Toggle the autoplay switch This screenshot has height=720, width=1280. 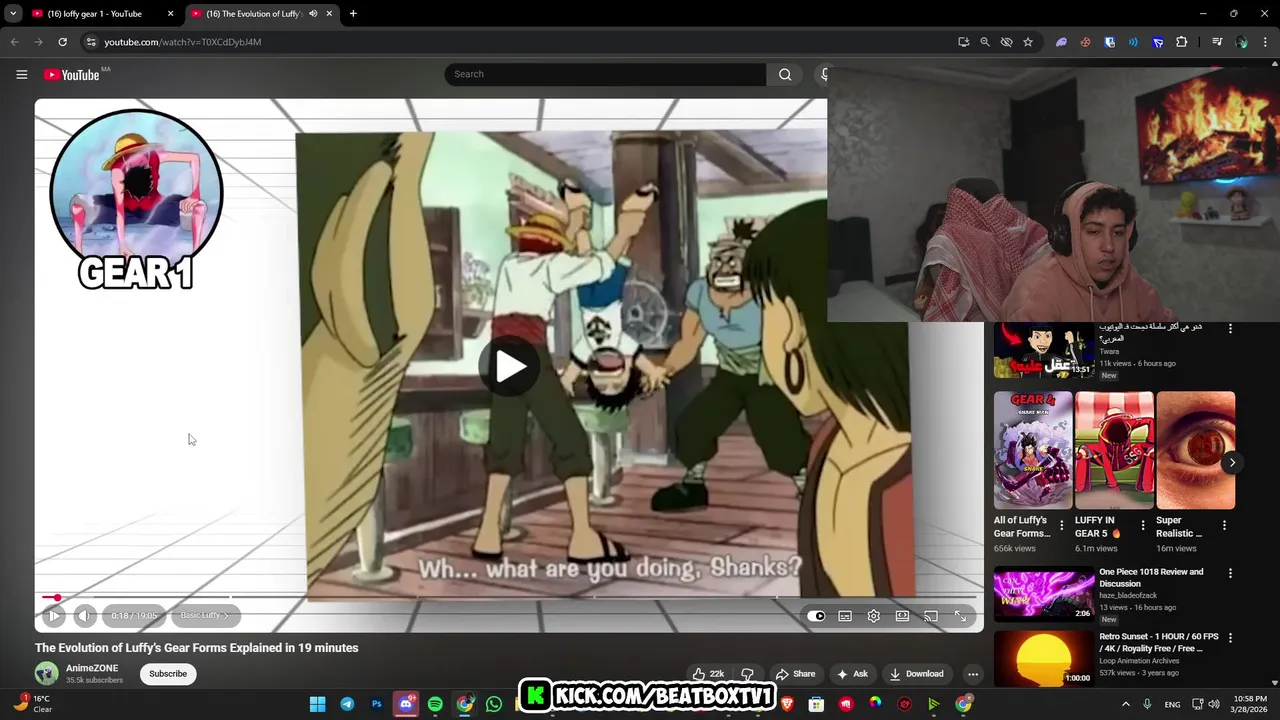click(x=816, y=616)
